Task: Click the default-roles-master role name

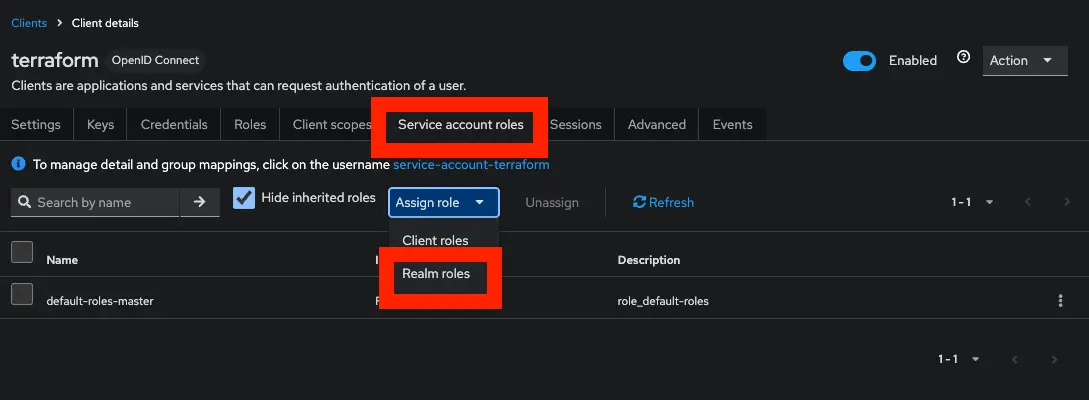Action: 100,301
